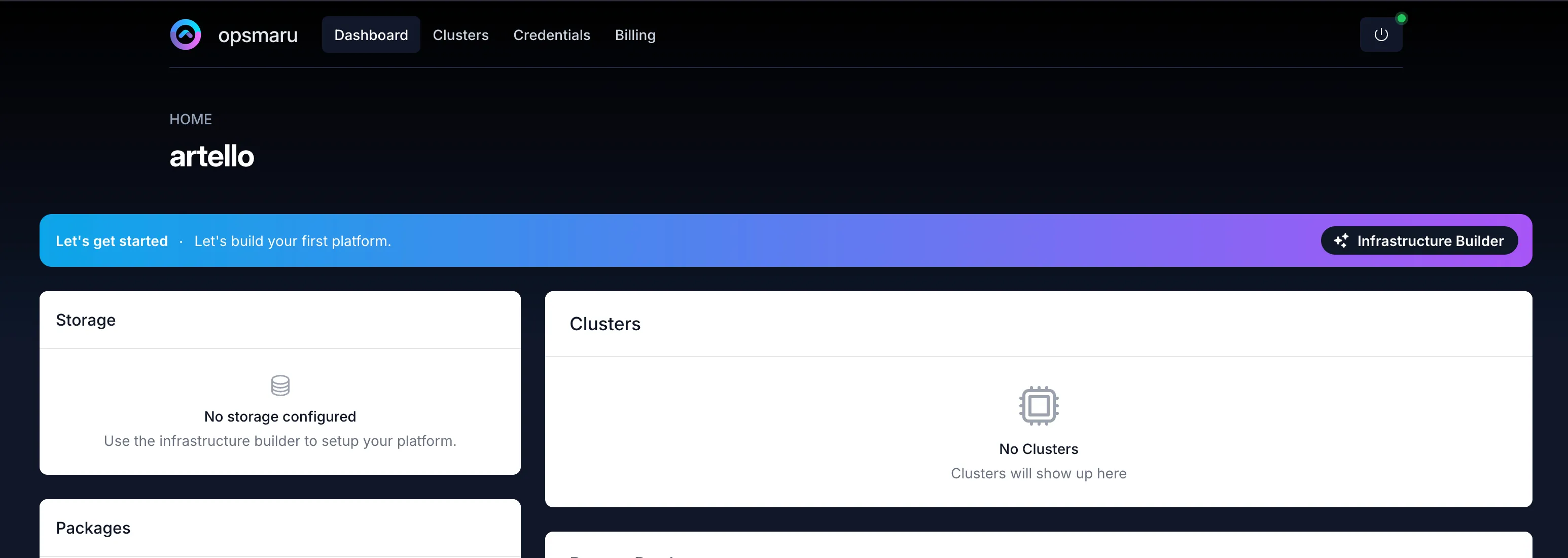Click "Let's get started" banner text
The width and height of the screenshot is (1568, 558).
click(112, 241)
